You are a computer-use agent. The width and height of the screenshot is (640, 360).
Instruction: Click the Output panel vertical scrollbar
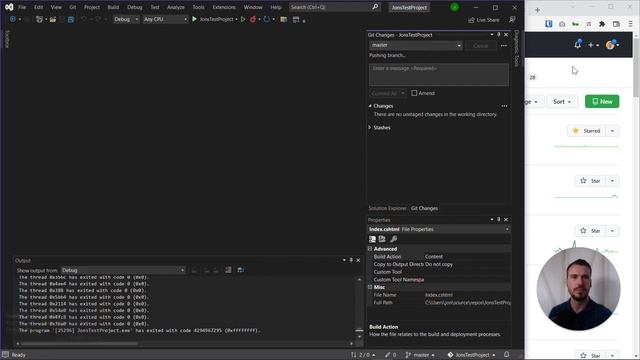pyautogui.click(x=359, y=308)
